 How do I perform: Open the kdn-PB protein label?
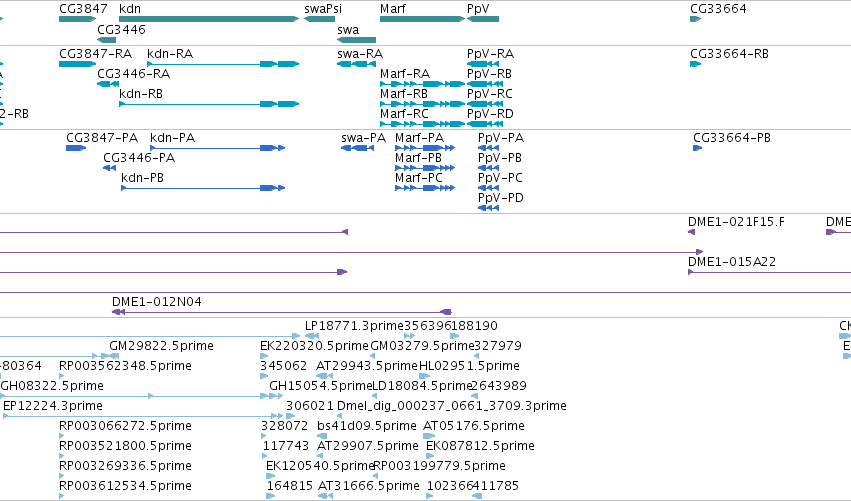click(x=142, y=178)
